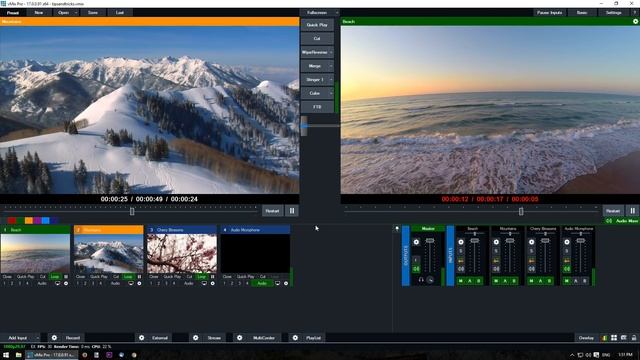Open Beach input settings gear
This screenshot has width=640, height=360.
66,283
